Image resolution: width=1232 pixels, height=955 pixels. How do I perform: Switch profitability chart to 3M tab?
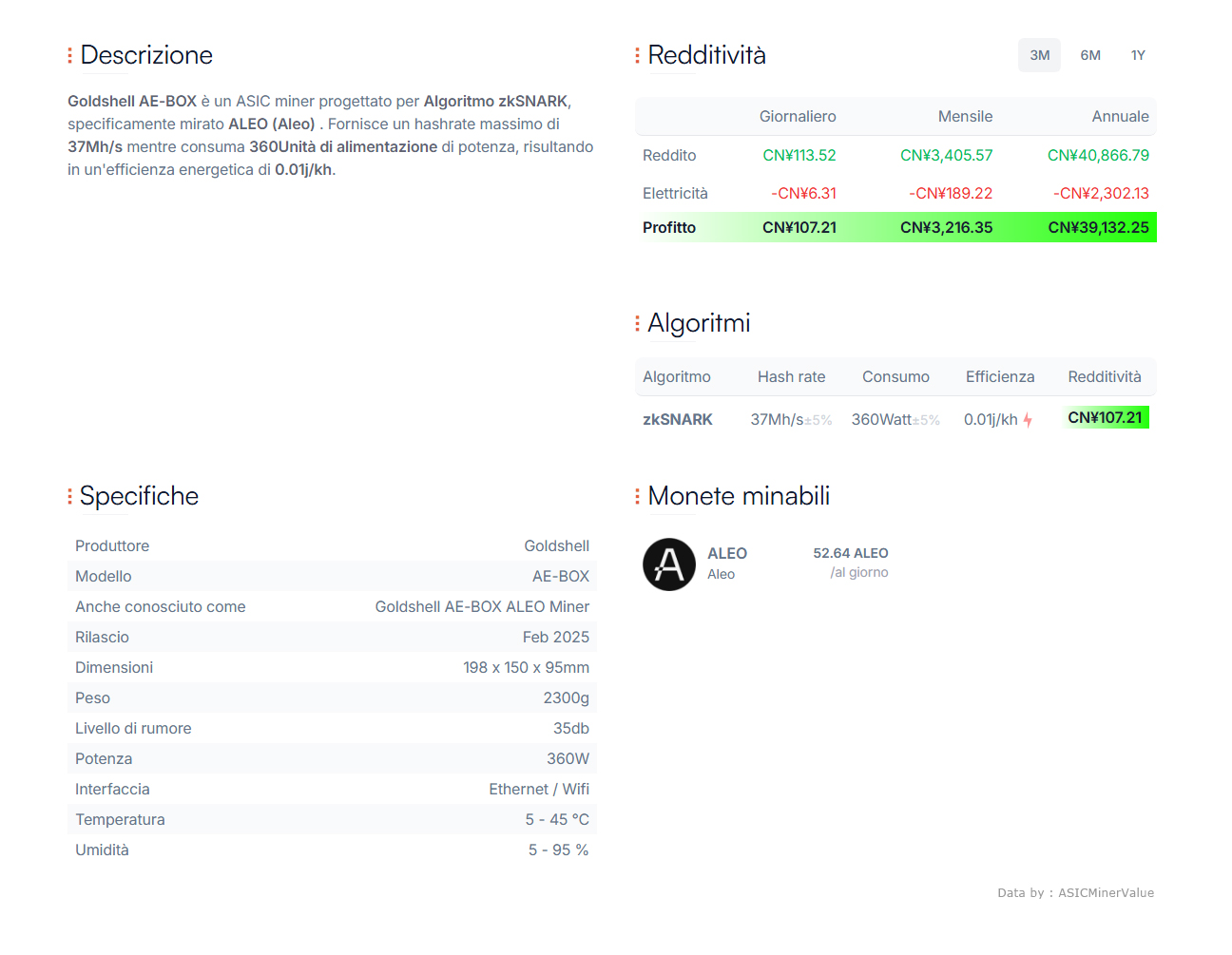pyautogui.click(x=1039, y=55)
